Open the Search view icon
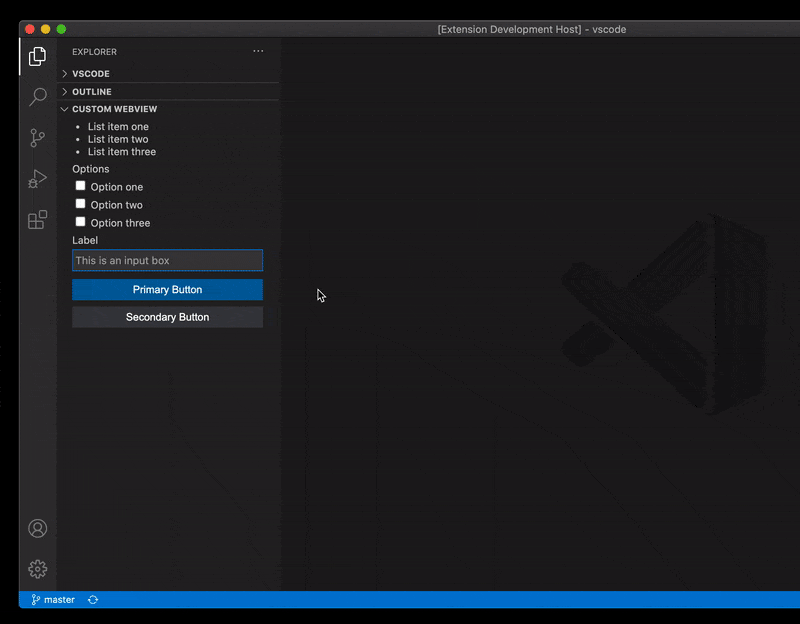Screen dimensions: 800x624 pos(37,97)
